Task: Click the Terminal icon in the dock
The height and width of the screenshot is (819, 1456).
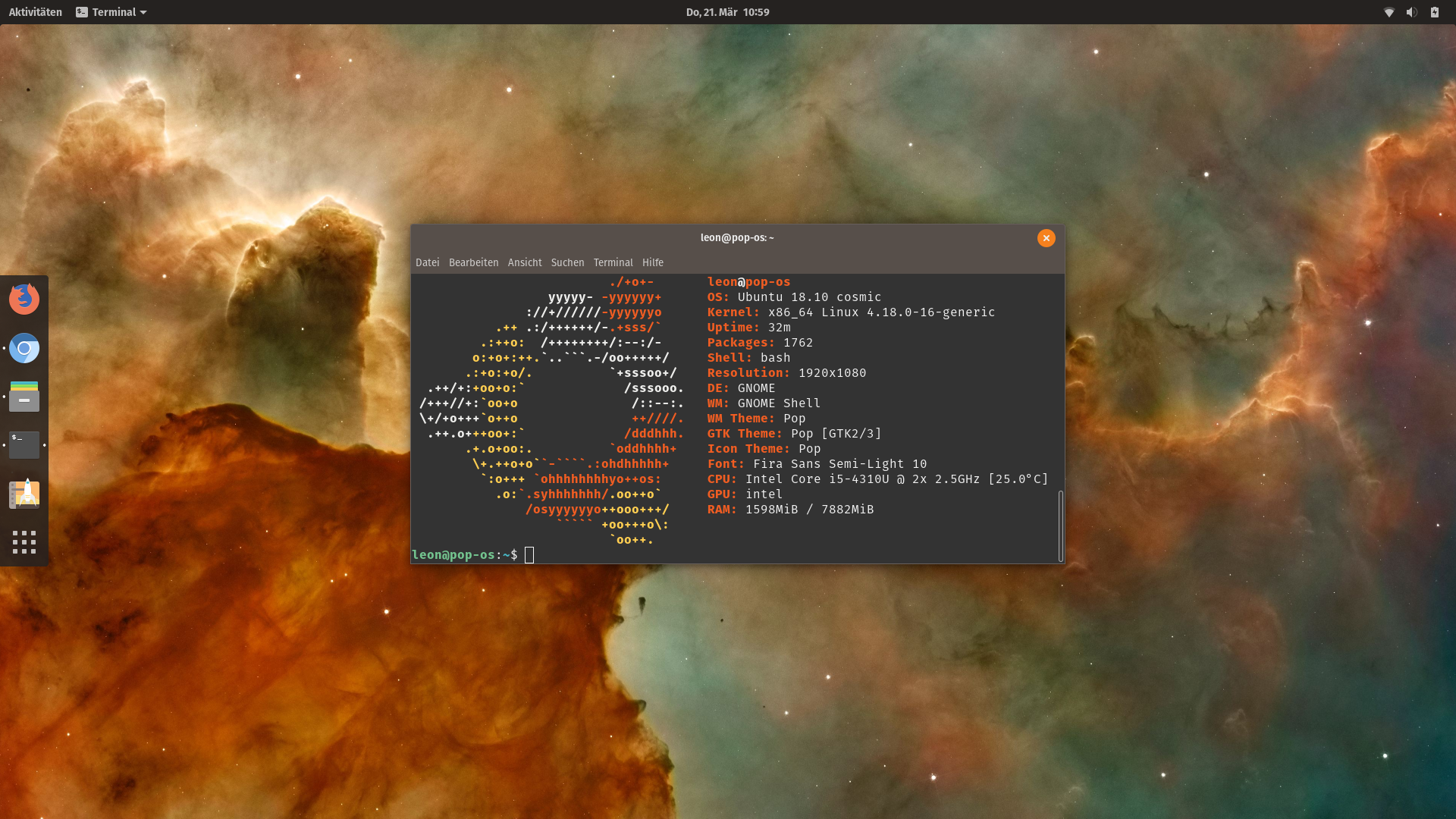Action: [24, 445]
